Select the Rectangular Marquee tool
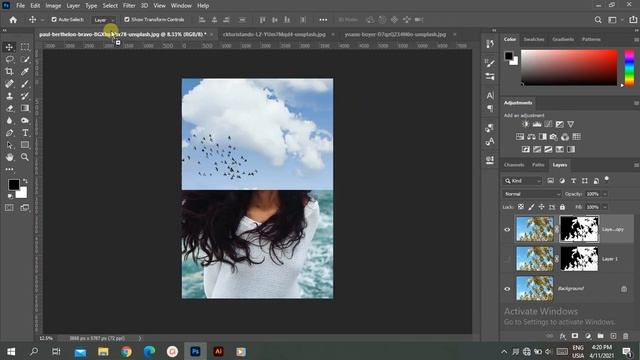Viewport: 640px width, 360px height. pos(25,47)
